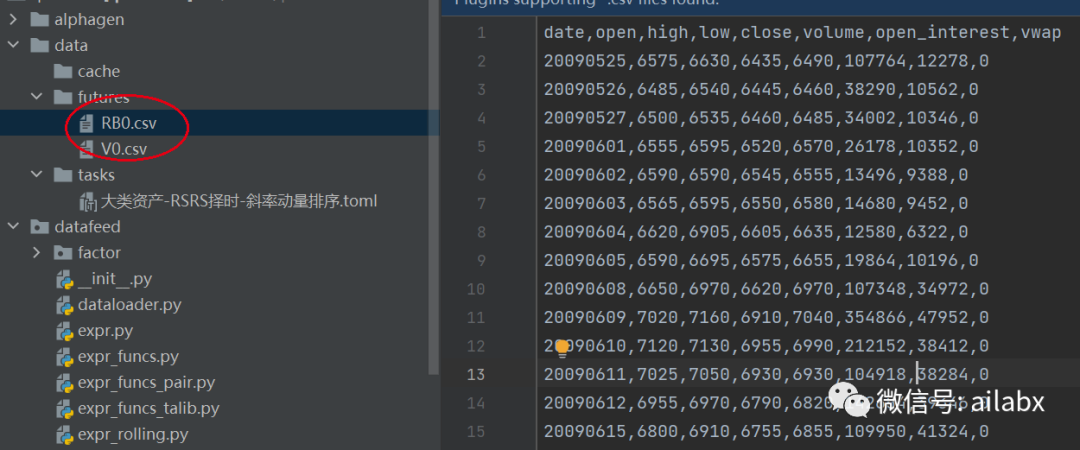The image size is (1080, 450).
Task: Click the expr_funcs.py Python file icon
Action: 65,357
